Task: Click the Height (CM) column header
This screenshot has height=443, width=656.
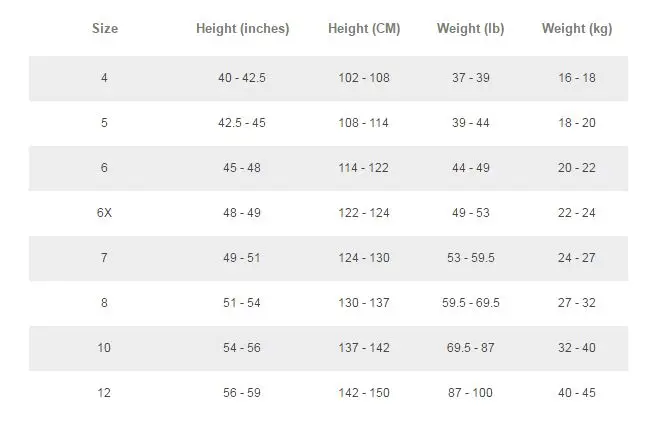Action: point(364,29)
